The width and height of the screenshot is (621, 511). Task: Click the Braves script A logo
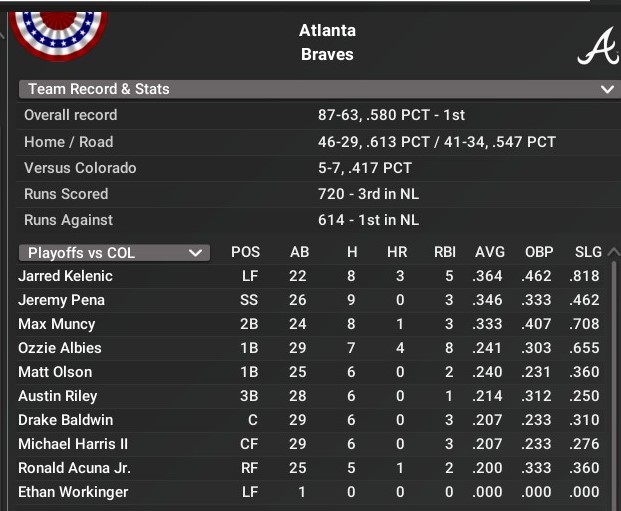(x=597, y=47)
